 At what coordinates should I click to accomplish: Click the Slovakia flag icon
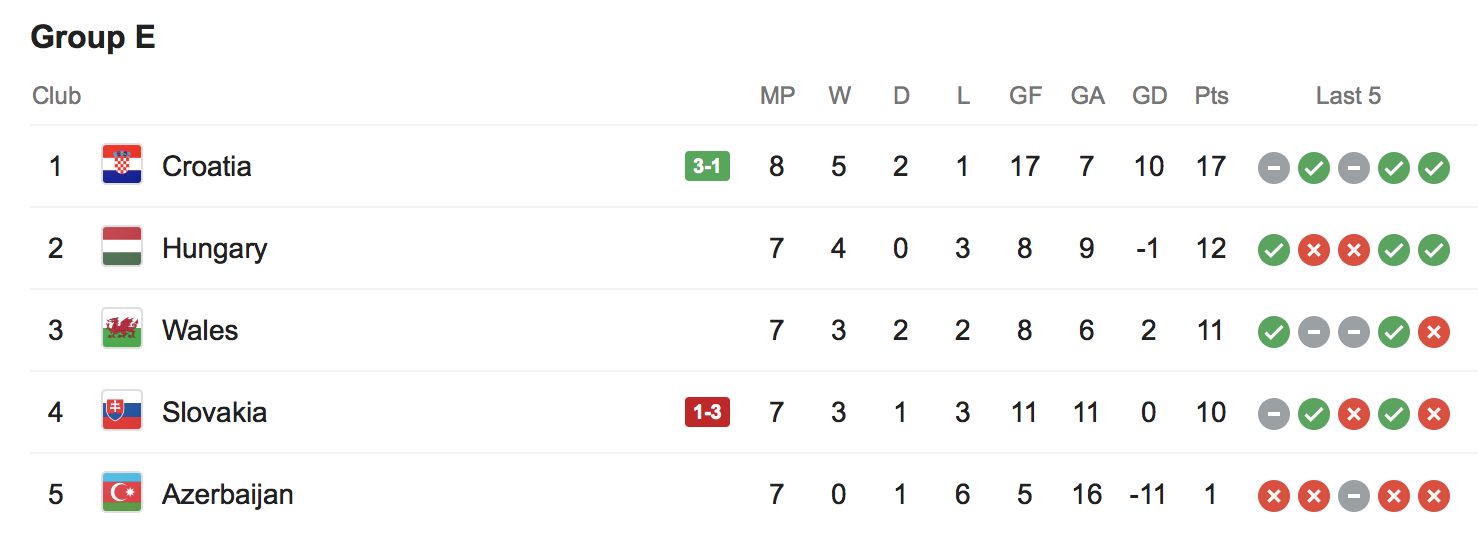(x=122, y=411)
